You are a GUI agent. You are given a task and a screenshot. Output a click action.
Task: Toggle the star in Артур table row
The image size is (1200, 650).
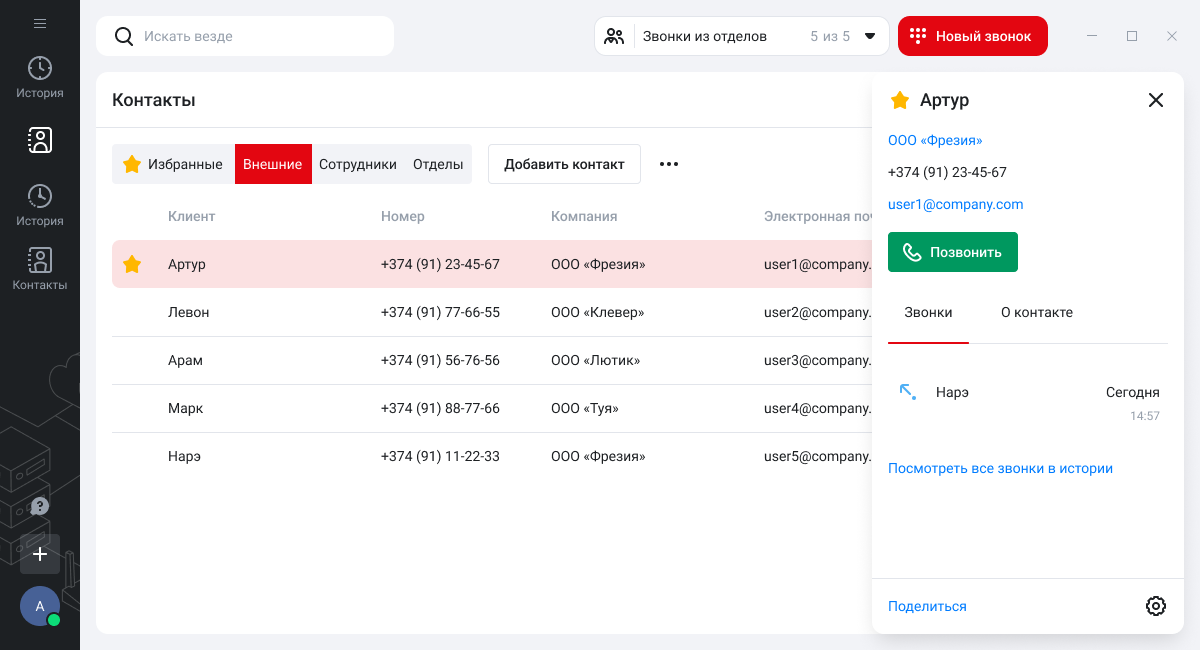coord(132,265)
